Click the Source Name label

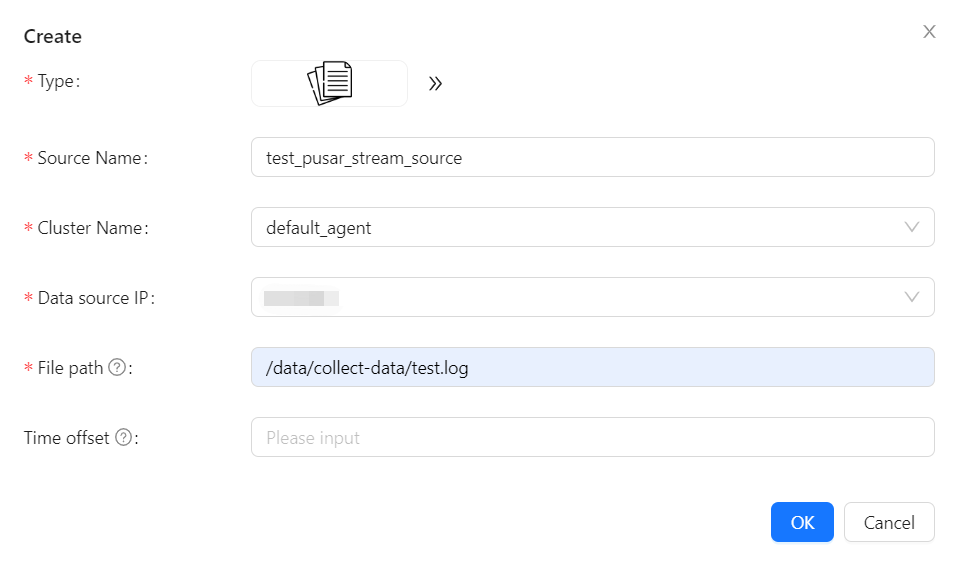90,158
